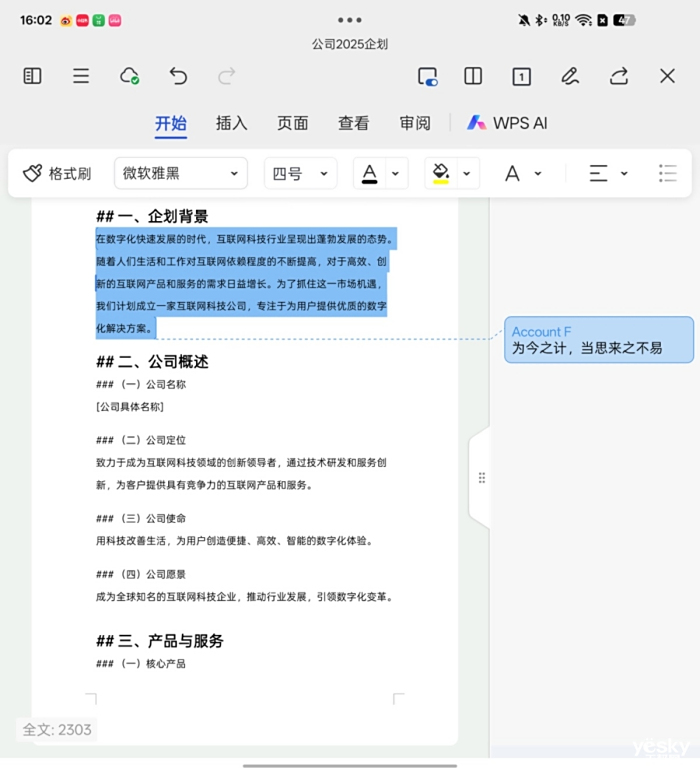Open the share document icon
This screenshot has height=772, width=700.
619,76
